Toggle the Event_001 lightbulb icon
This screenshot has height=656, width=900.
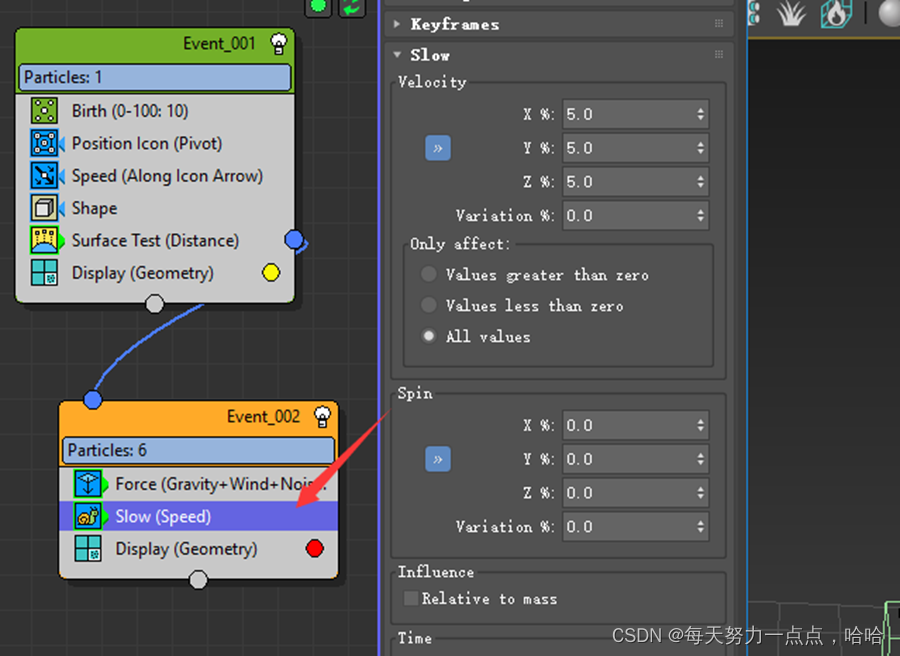[279, 43]
